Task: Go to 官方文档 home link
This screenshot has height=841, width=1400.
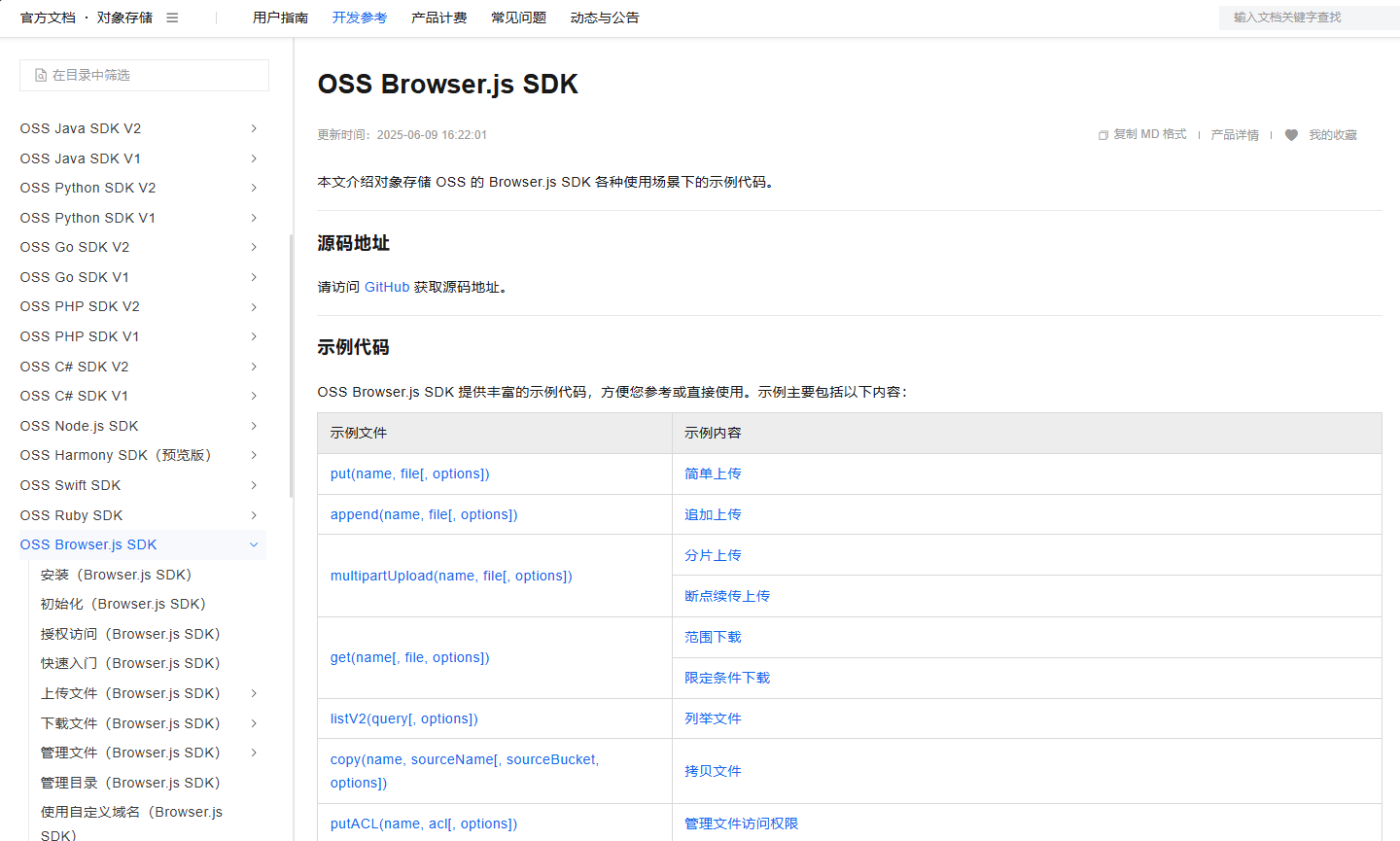Action: (48, 18)
